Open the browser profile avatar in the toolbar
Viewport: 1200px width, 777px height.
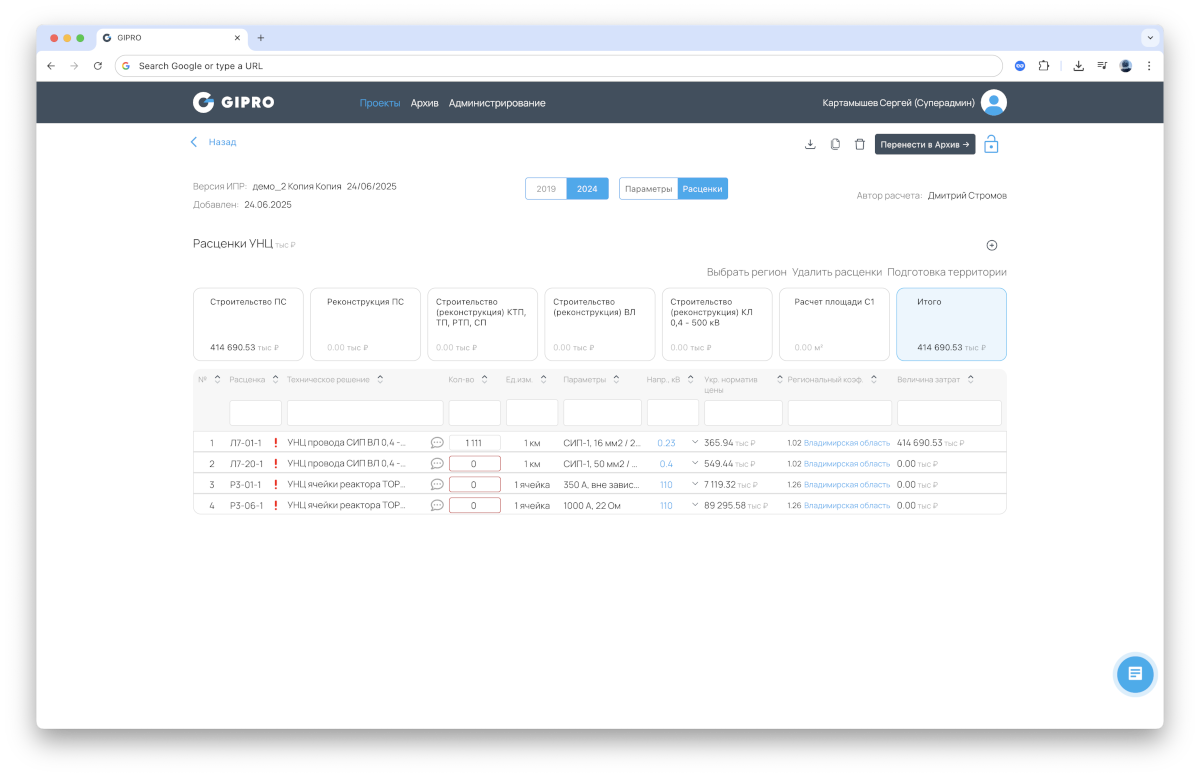1125,66
